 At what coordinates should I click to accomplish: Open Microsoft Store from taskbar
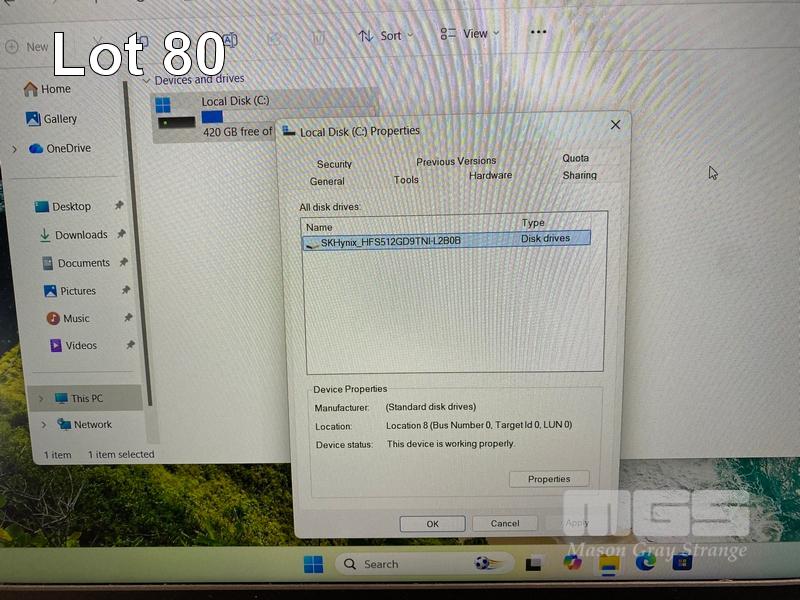(x=682, y=563)
